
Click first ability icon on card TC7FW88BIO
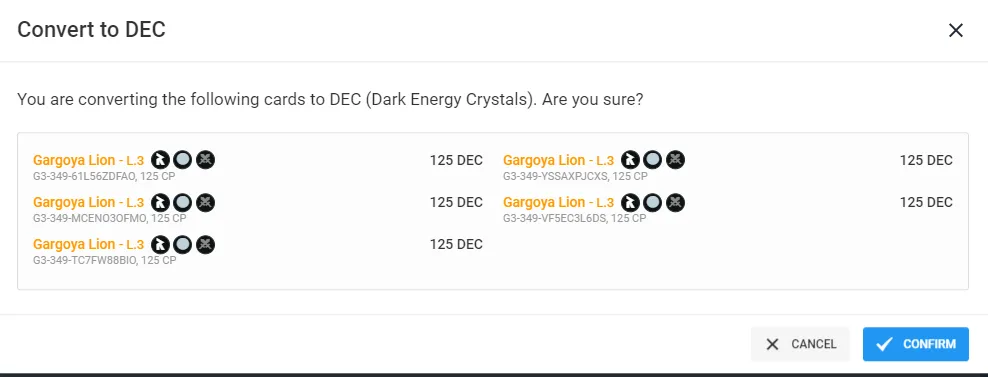click(161, 244)
